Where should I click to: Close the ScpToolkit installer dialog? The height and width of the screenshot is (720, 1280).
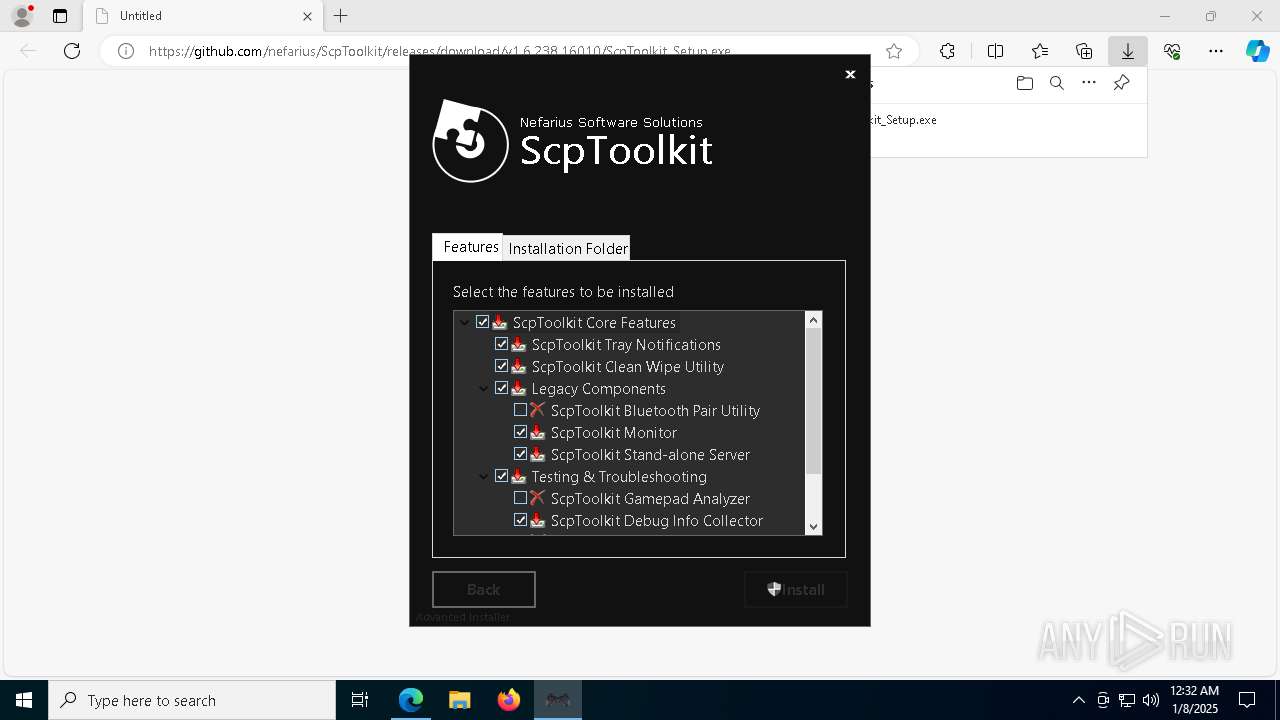click(x=850, y=74)
